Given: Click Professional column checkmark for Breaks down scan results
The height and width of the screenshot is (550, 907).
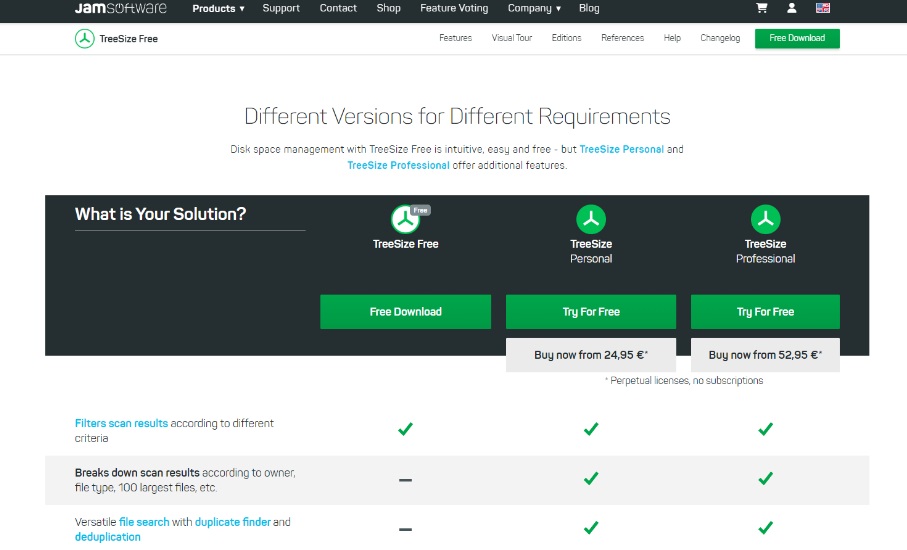Looking at the screenshot, I should (765, 478).
